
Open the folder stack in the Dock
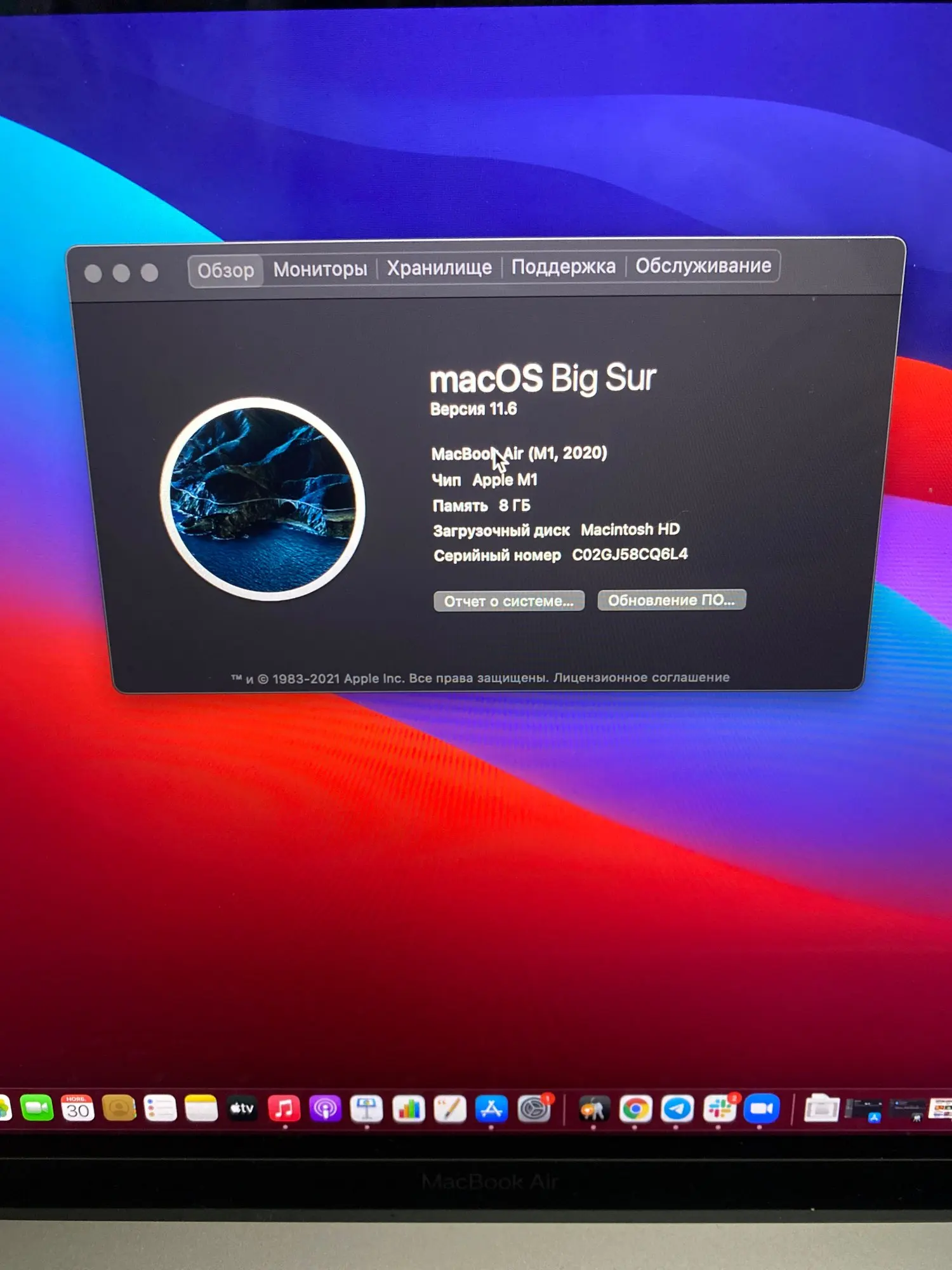pos(821,1109)
